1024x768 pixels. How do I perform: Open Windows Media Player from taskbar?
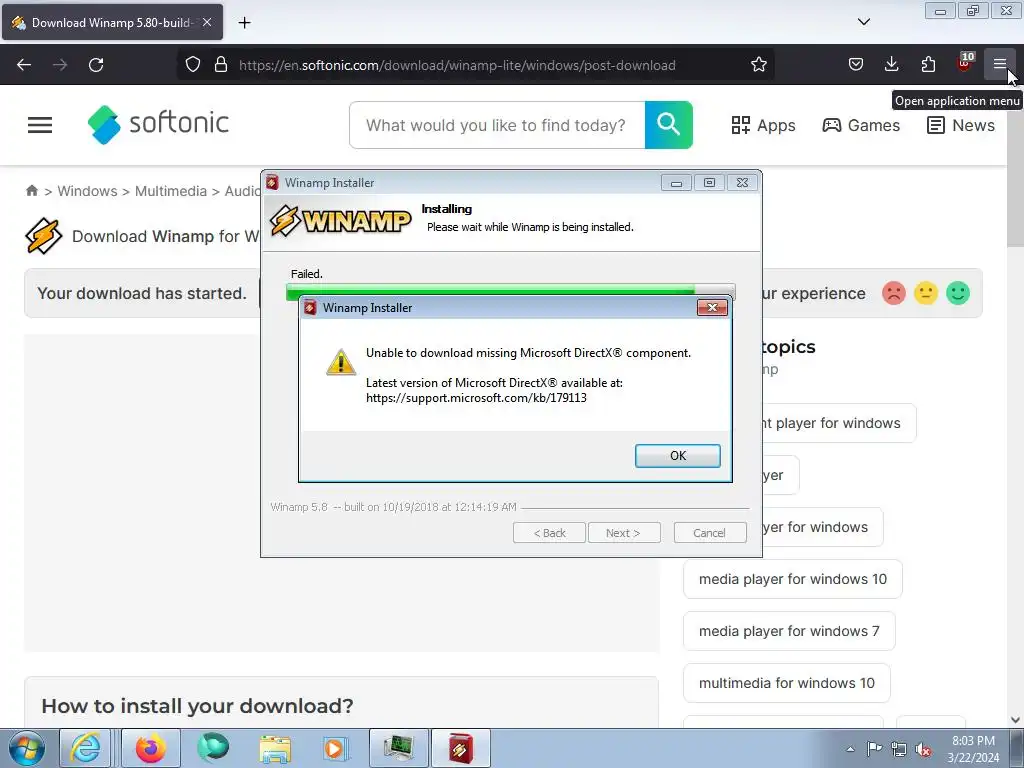tap(334, 748)
